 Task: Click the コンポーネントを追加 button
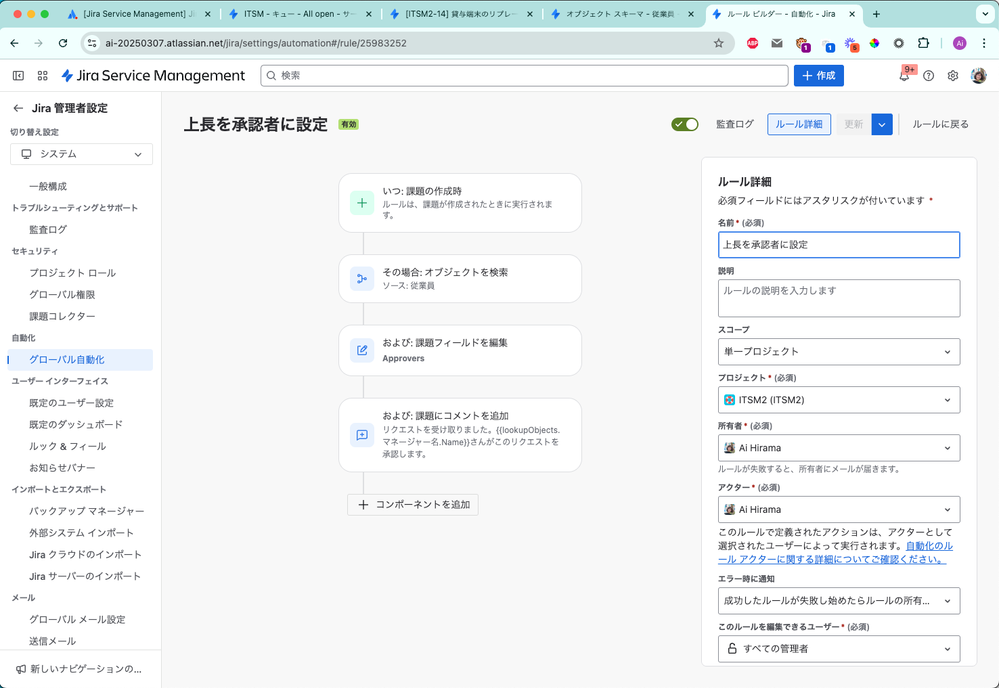pyautogui.click(x=412, y=504)
